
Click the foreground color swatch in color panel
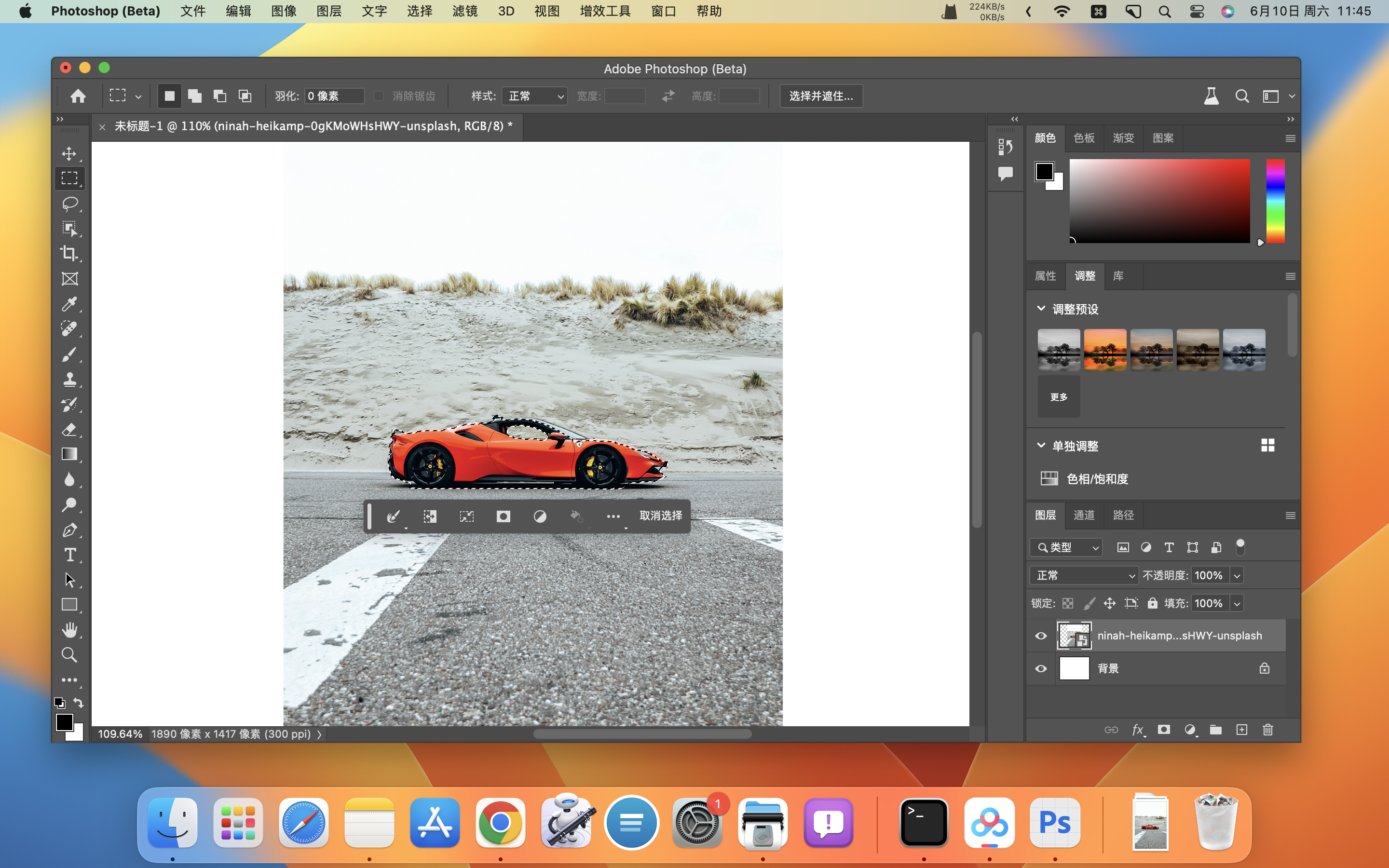click(x=1044, y=171)
